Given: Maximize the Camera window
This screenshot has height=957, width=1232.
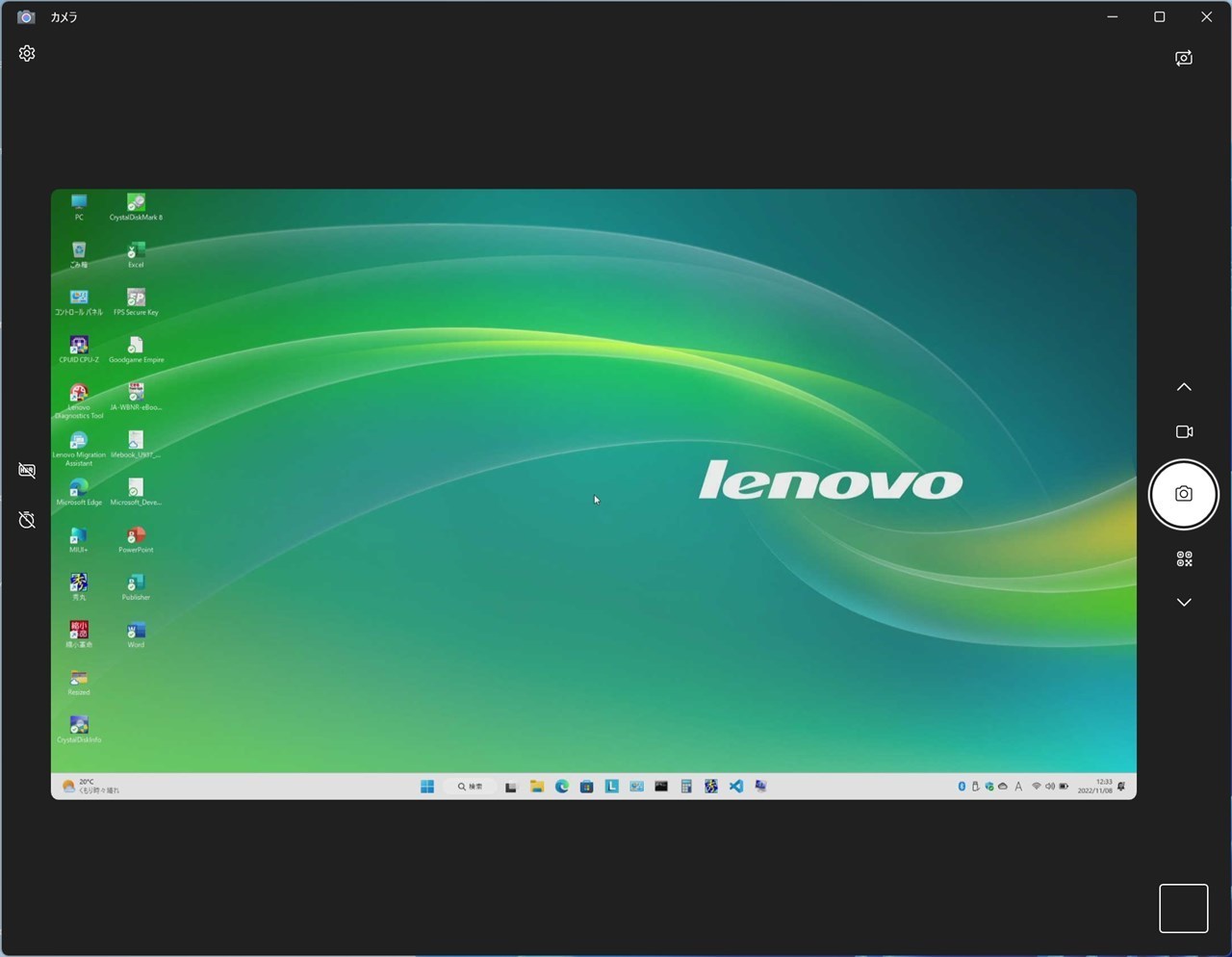Looking at the screenshot, I should [1159, 16].
